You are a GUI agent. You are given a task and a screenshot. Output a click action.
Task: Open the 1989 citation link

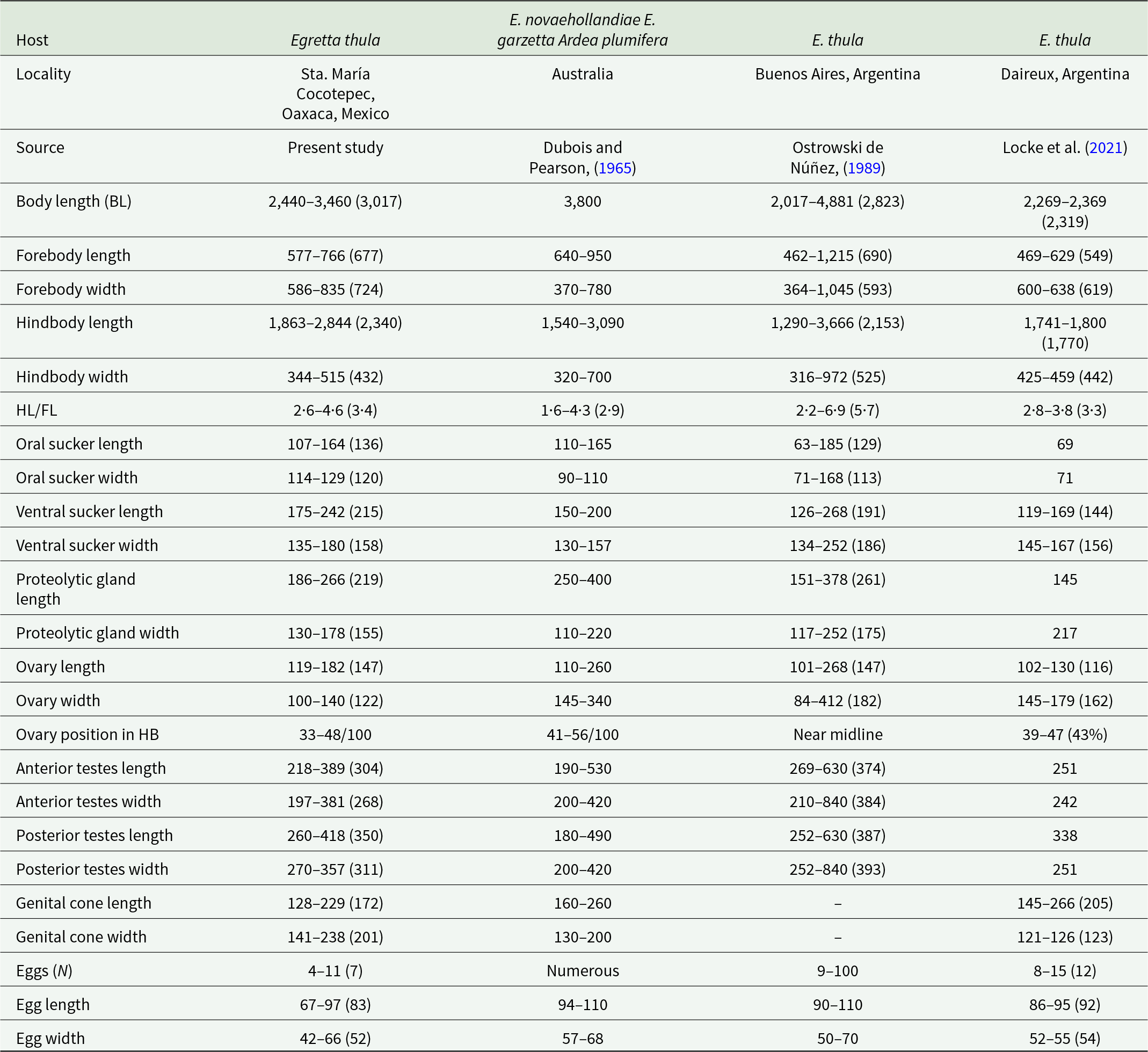click(x=864, y=168)
